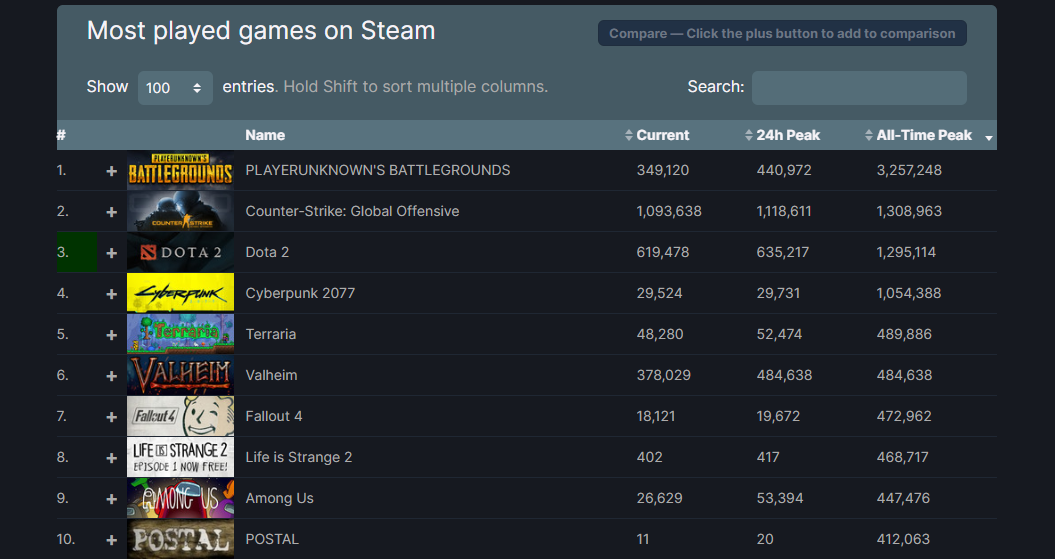
Task: Open the PUBG Battlegrounds banner image
Action: click(x=180, y=170)
